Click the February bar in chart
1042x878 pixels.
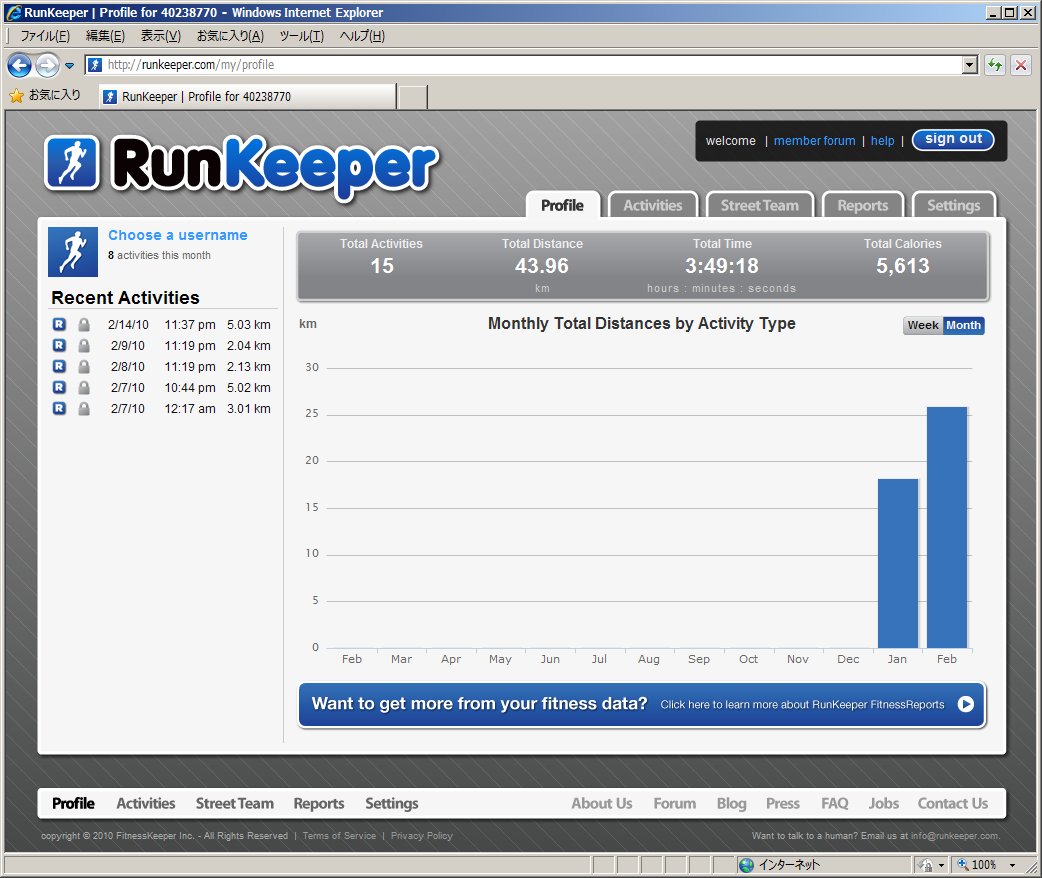click(x=947, y=527)
